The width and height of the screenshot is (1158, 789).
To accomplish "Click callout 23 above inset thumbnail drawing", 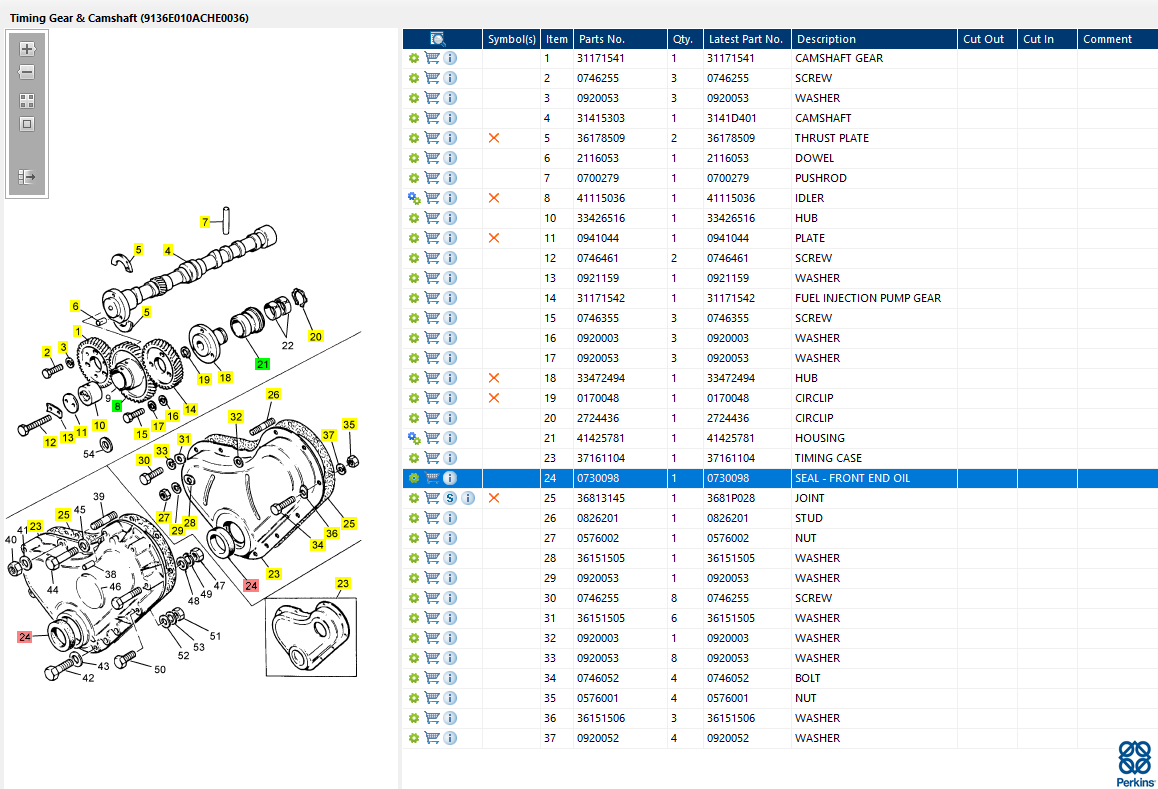I will pyautogui.click(x=342, y=584).
